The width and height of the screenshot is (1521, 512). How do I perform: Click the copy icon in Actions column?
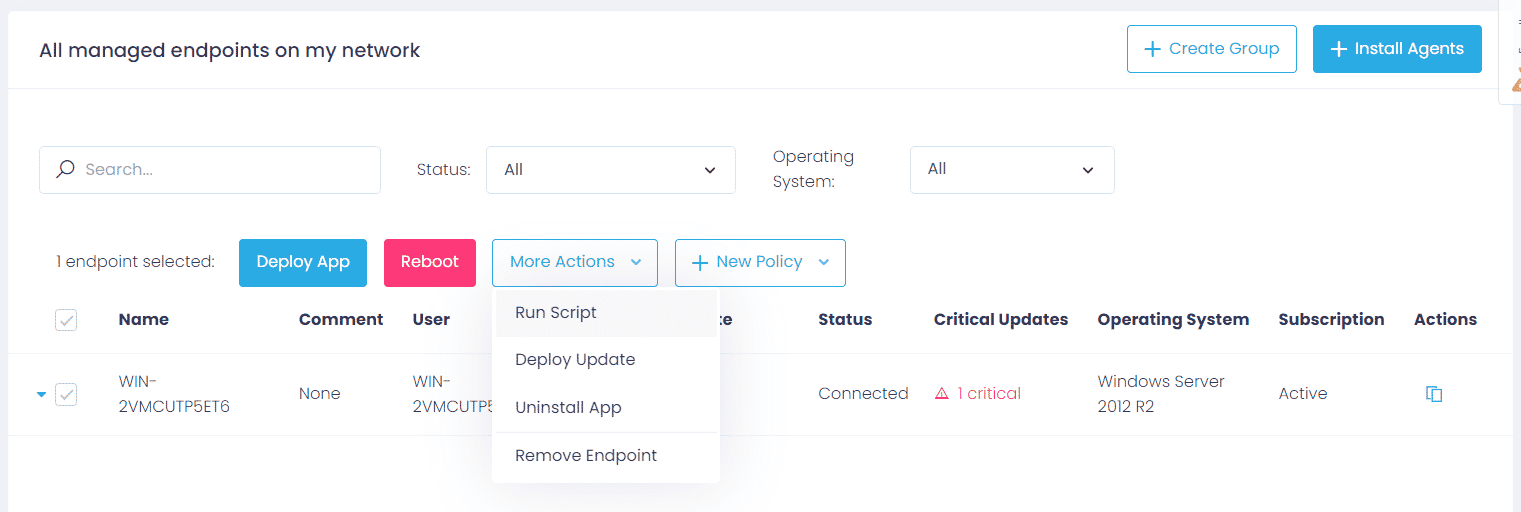(x=1433, y=394)
